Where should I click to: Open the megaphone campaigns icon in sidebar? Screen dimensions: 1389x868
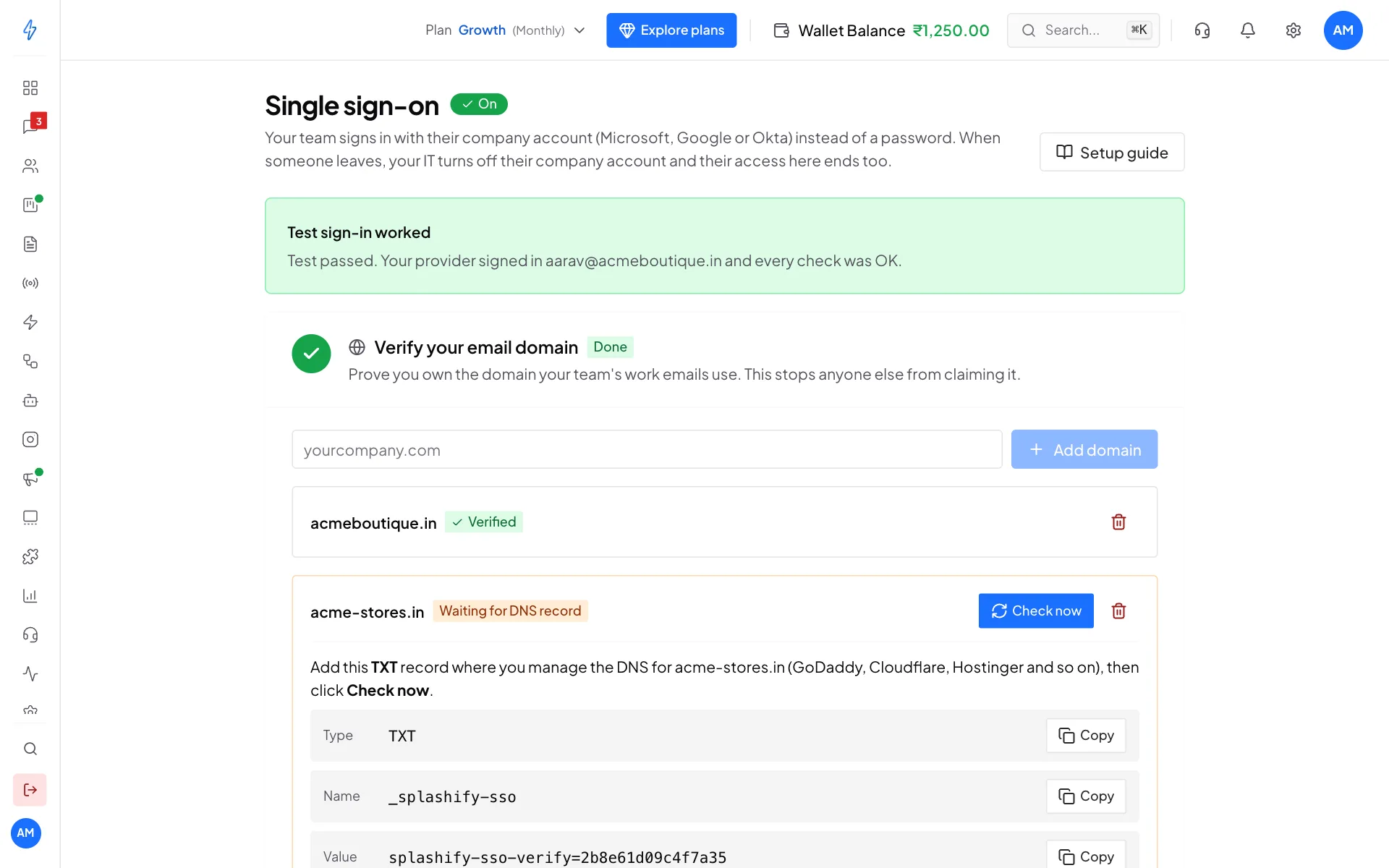(30, 478)
